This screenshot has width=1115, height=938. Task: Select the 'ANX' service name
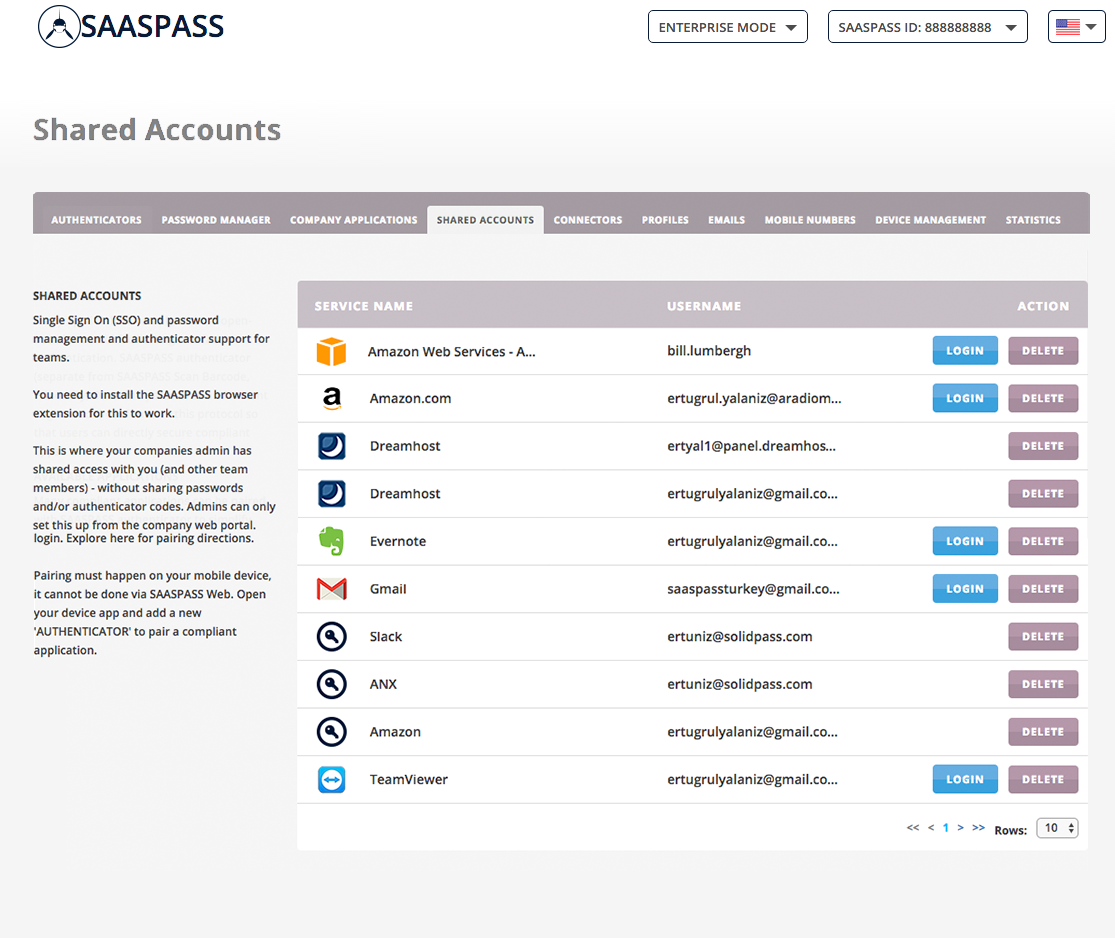tap(383, 684)
